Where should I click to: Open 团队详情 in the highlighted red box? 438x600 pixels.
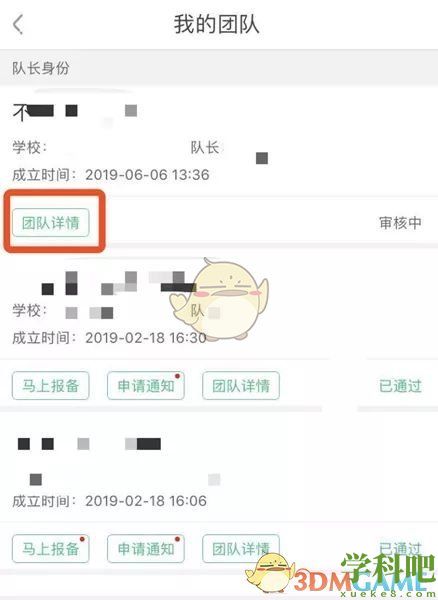tap(51, 222)
